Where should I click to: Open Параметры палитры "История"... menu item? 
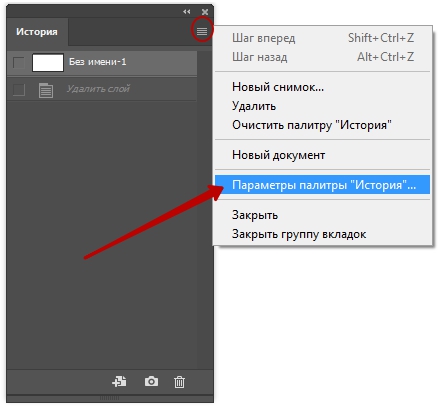(x=322, y=185)
